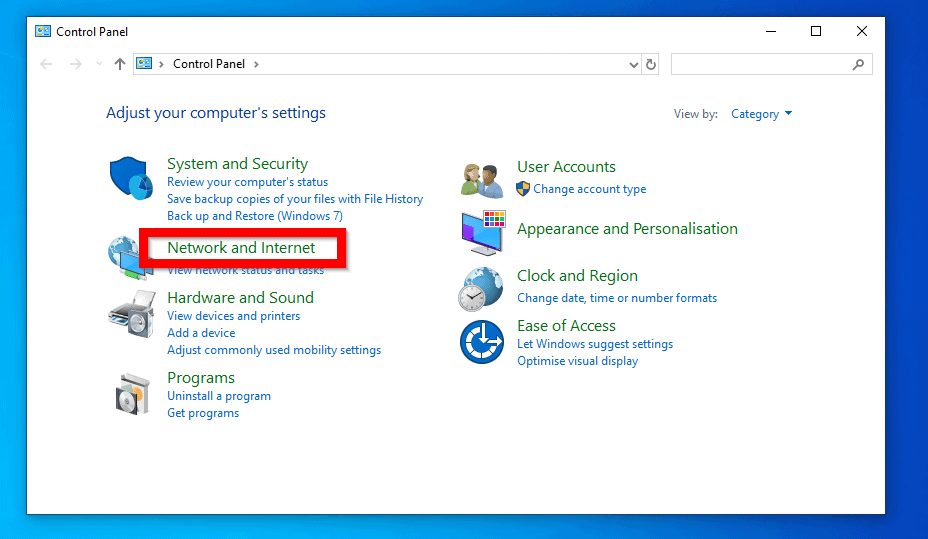
Task: Click the search magnifier icon
Action: tap(858, 64)
